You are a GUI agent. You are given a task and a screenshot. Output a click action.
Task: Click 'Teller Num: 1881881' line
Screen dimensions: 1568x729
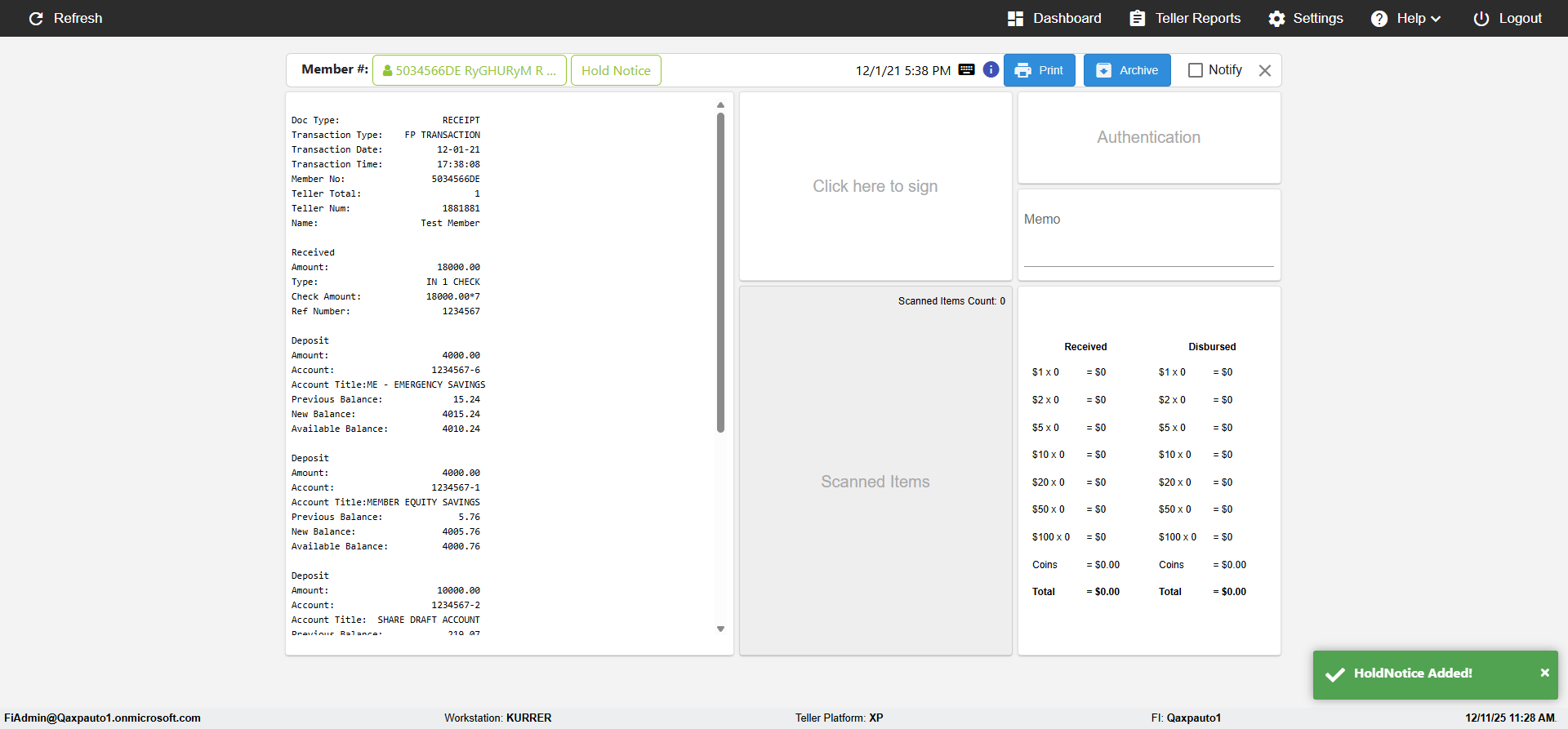pyautogui.click(x=385, y=209)
